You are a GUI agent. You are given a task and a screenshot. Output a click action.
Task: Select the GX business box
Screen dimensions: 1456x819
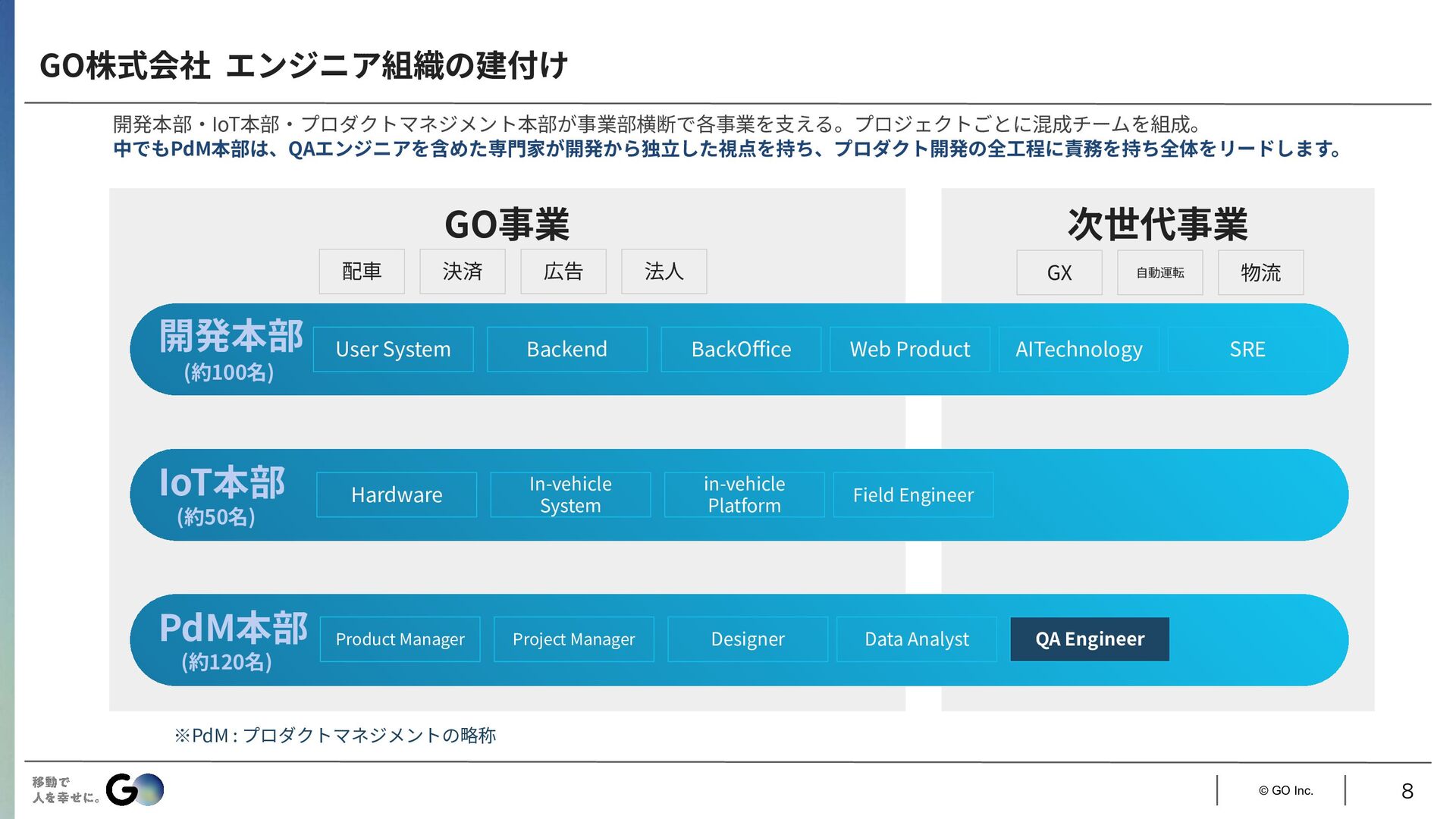1059,273
